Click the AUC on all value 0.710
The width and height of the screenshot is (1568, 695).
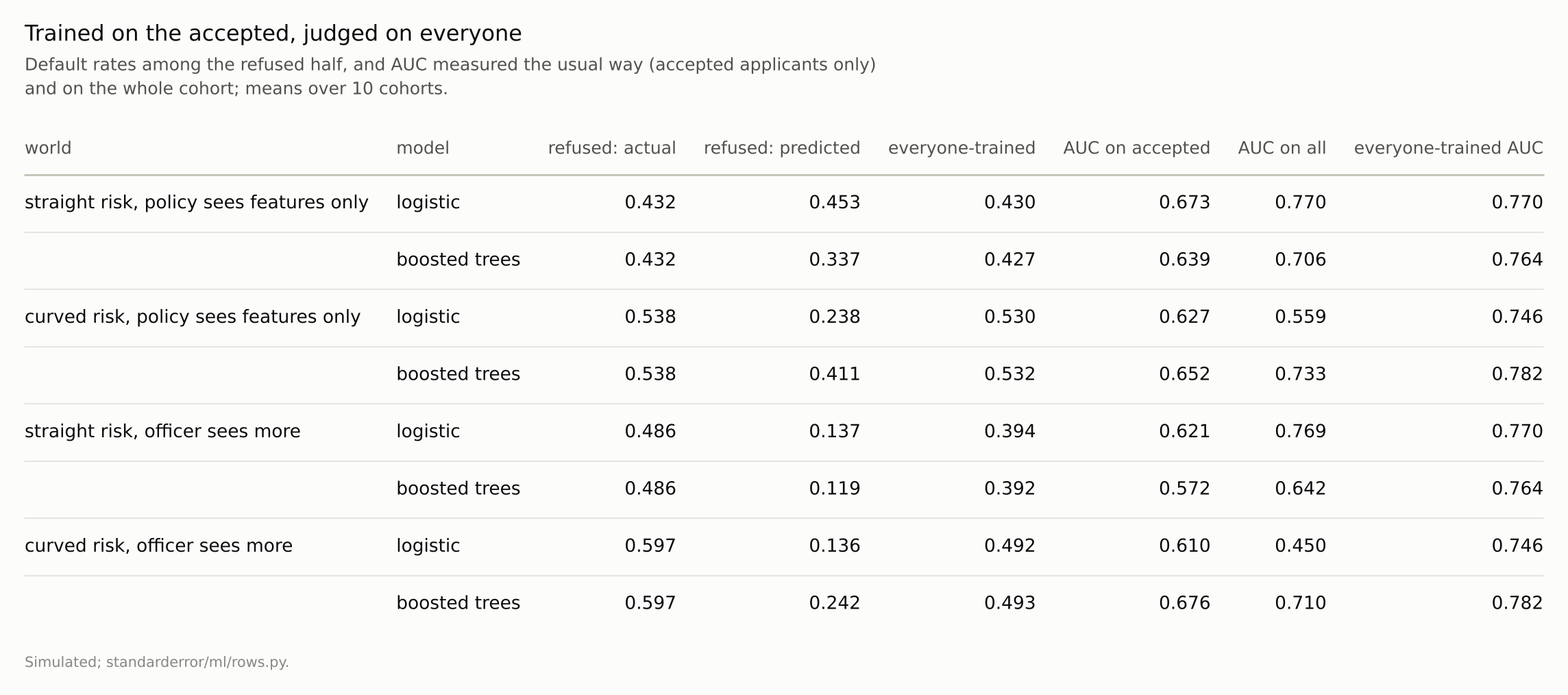tap(1301, 603)
